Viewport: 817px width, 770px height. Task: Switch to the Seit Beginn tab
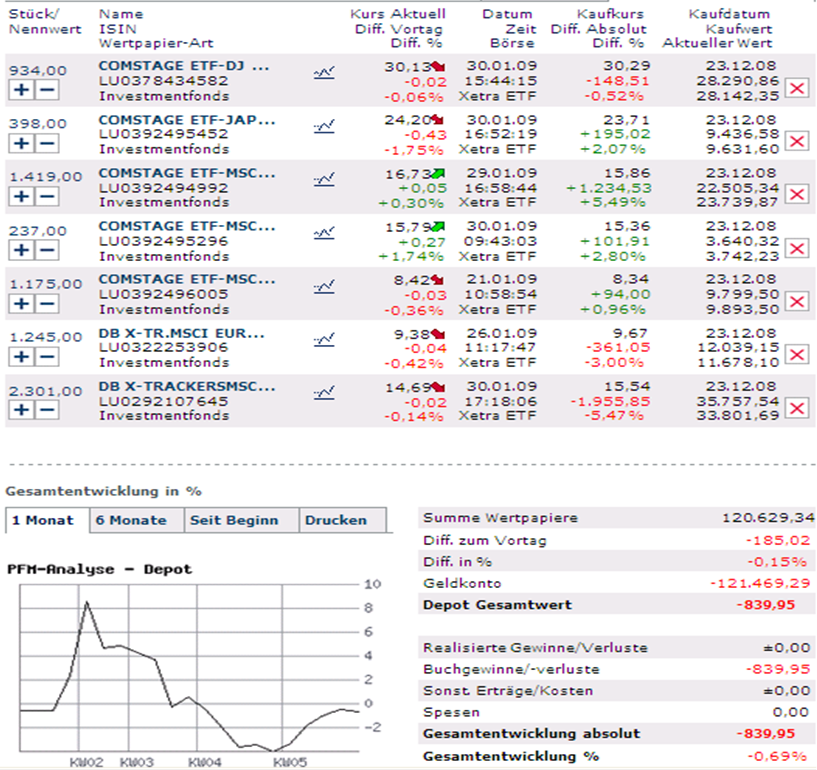241,520
